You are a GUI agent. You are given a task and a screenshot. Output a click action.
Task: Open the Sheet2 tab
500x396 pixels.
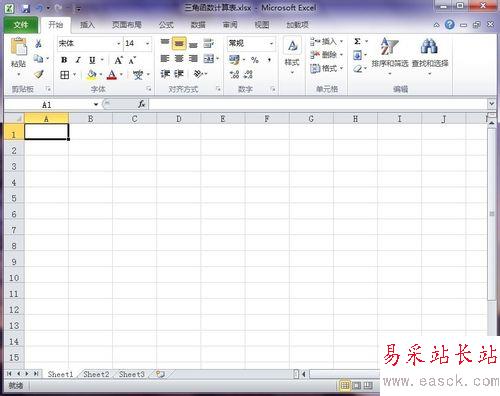click(x=96, y=374)
